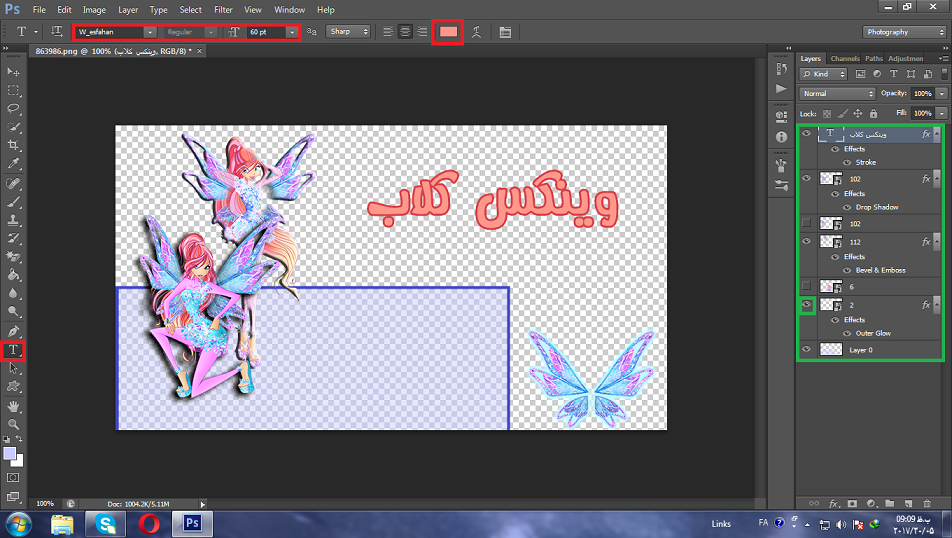Open the Filter menu

point(223,10)
